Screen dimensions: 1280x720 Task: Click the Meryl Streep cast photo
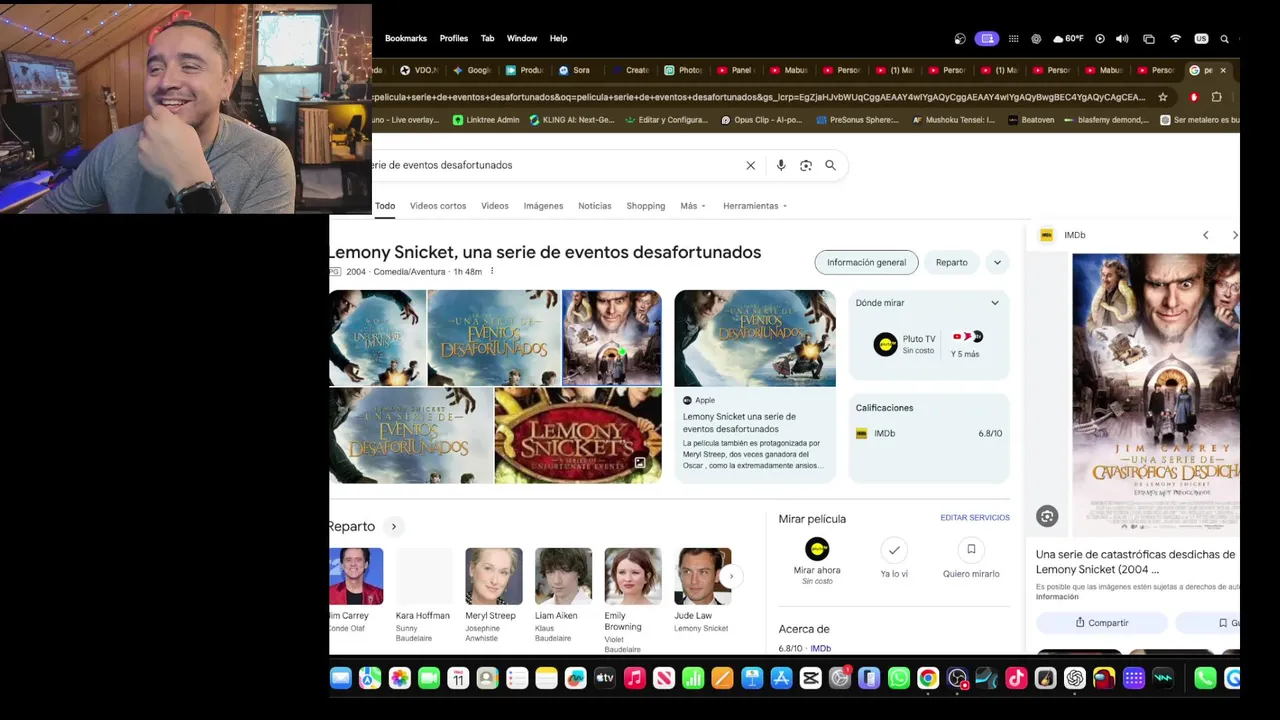(x=493, y=576)
